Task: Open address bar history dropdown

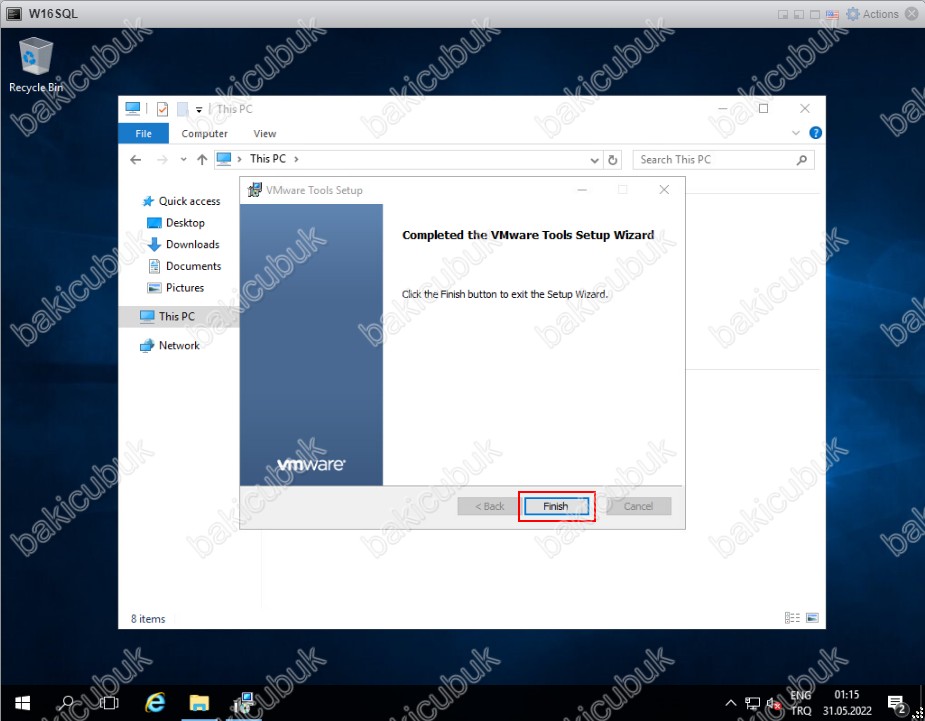Action: coord(595,160)
